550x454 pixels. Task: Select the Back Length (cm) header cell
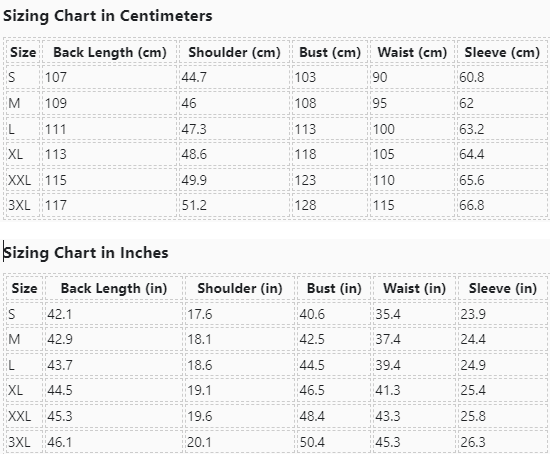[x=109, y=53]
